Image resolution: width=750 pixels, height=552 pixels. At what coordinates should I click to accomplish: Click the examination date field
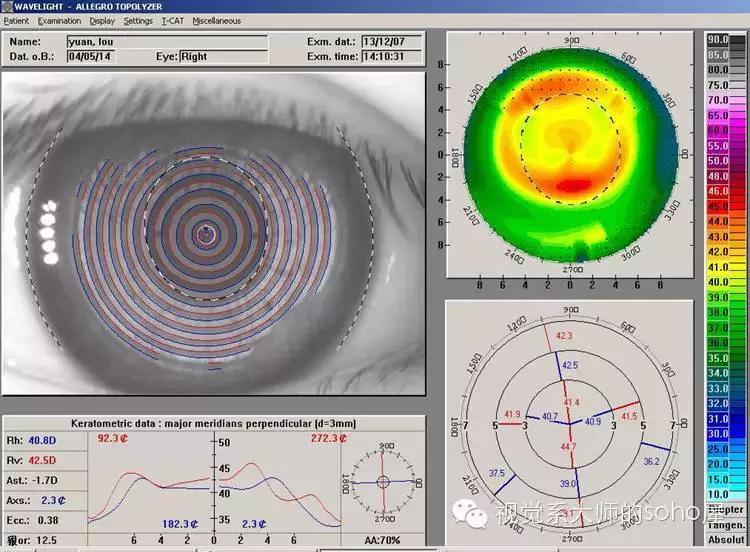coord(391,42)
